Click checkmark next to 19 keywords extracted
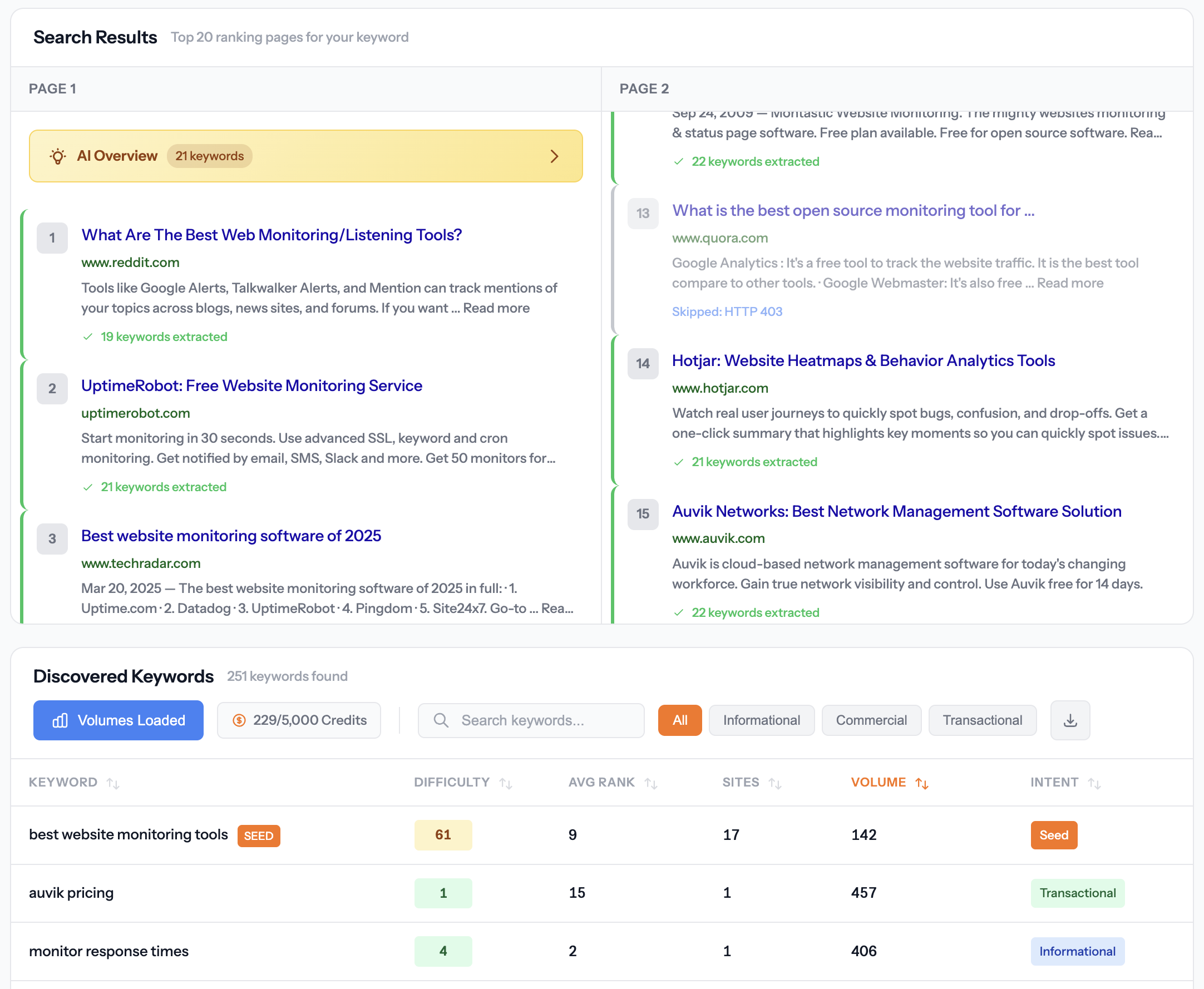Screen dimensions: 1204x989 tap(88, 337)
